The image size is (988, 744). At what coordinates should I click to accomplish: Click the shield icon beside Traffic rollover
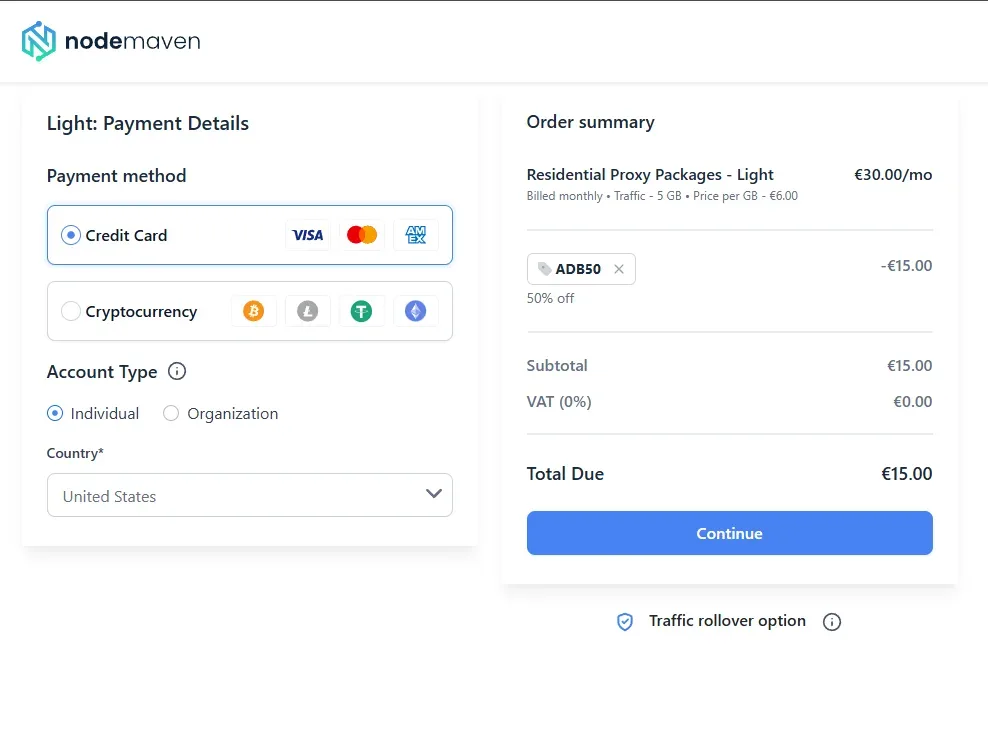(625, 622)
